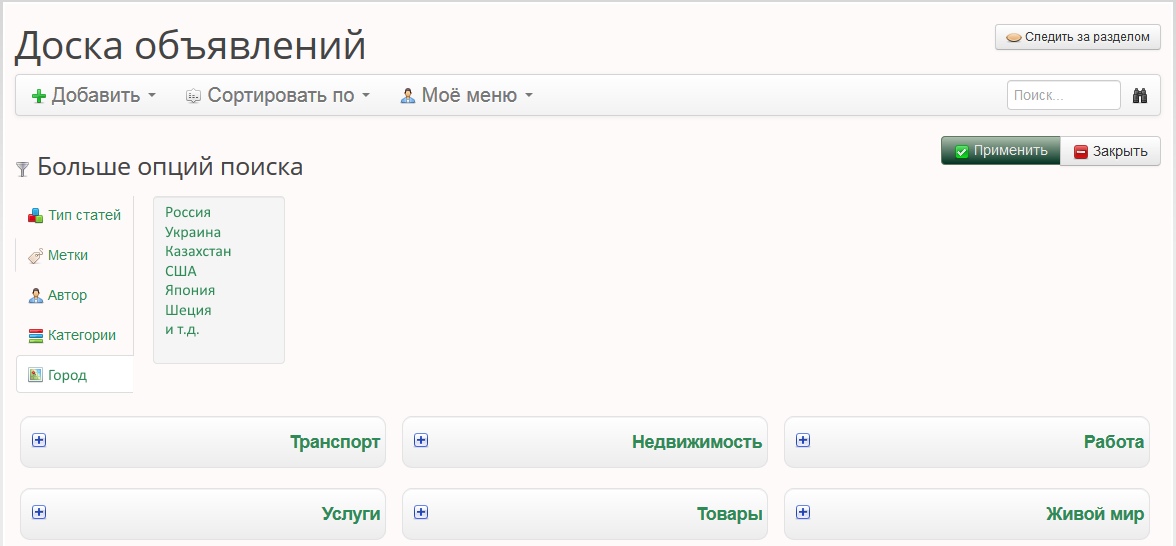Open the Живой мир category link

click(x=1095, y=514)
